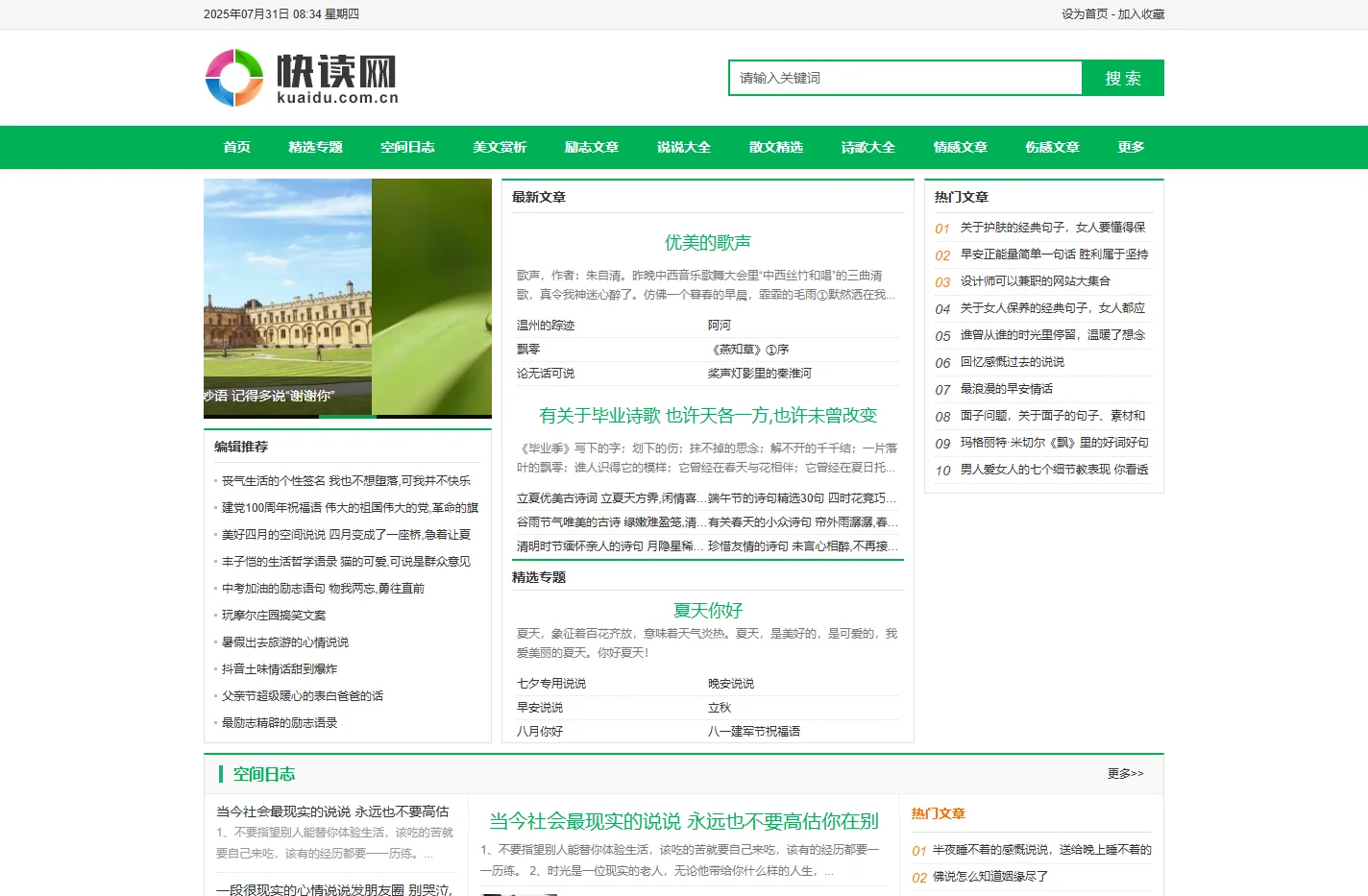Open 最励志精辟的励志语录 article
This screenshot has height=896, width=1368.
(x=280, y=723)
